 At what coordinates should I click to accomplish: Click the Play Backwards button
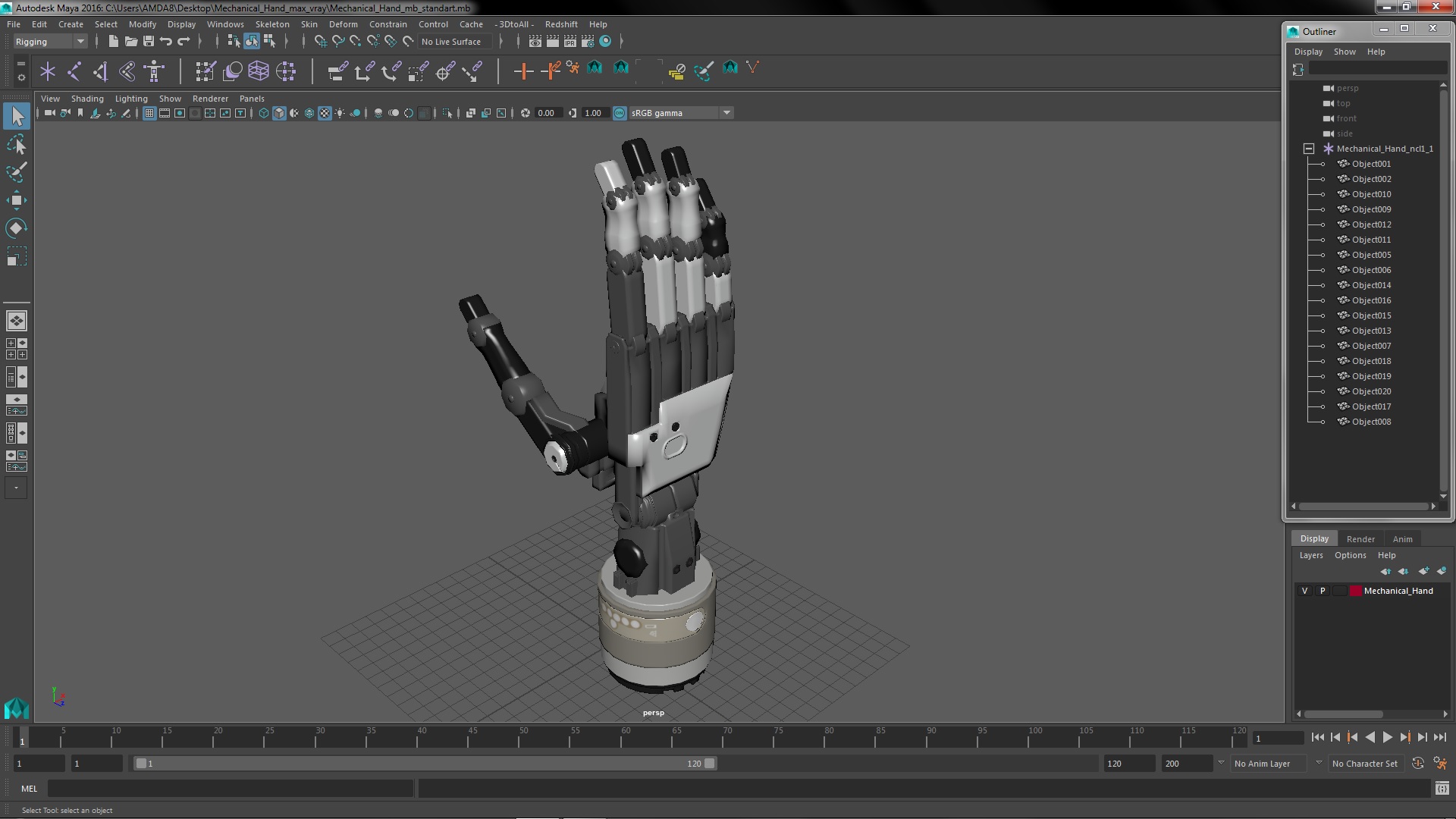(1370, 737)
